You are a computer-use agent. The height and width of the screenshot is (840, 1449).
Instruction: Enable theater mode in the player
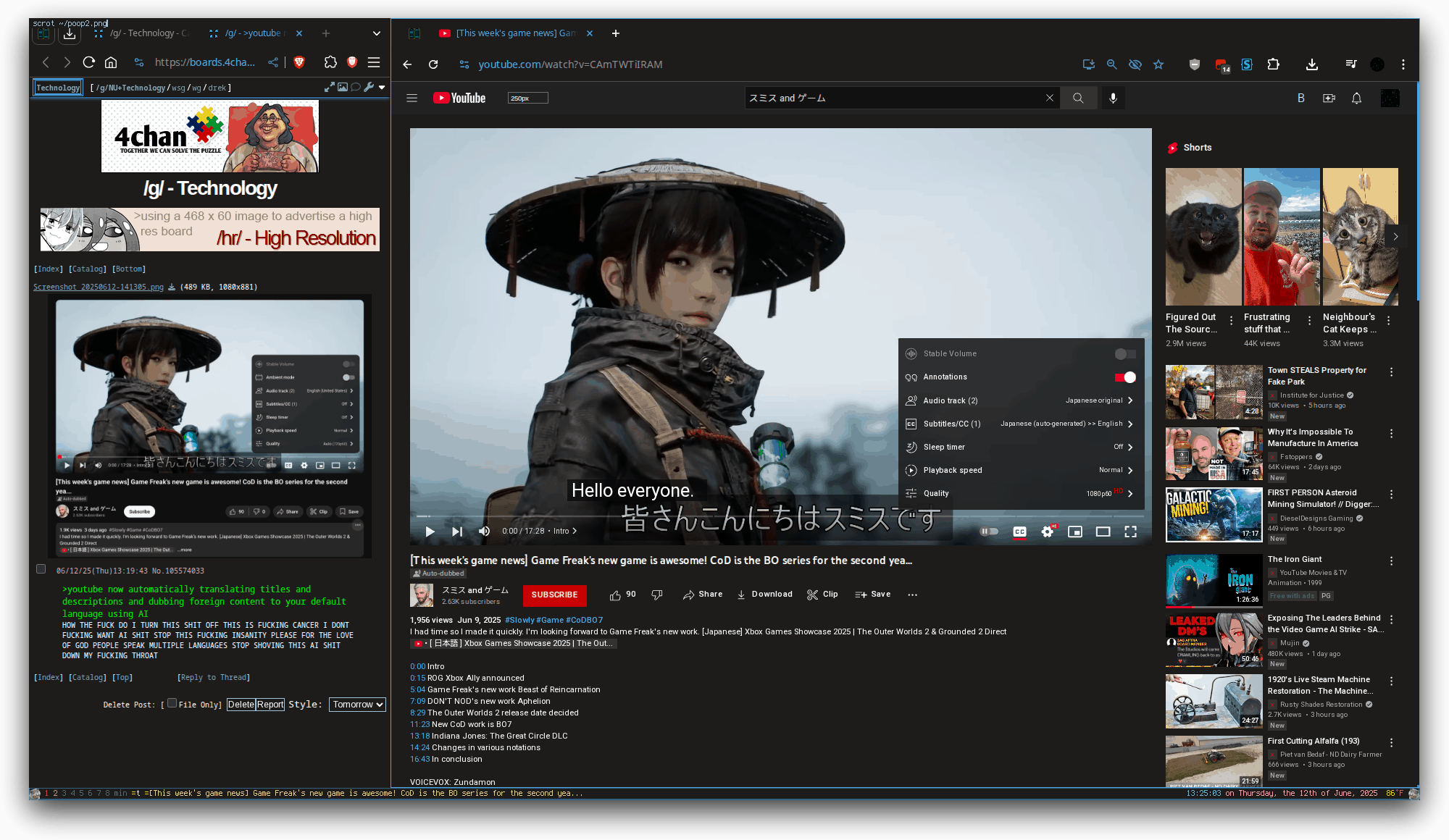click(1103, 532)
